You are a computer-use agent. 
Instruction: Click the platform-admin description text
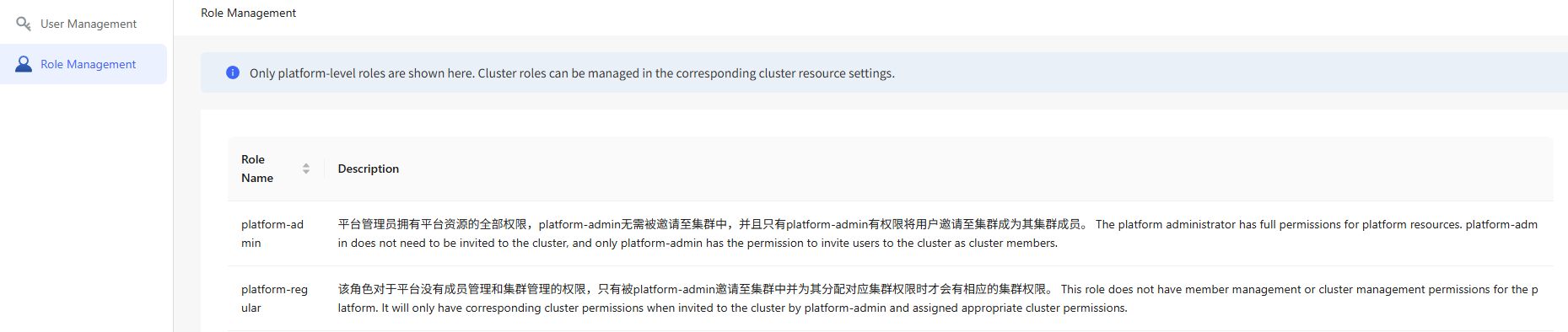938,233
